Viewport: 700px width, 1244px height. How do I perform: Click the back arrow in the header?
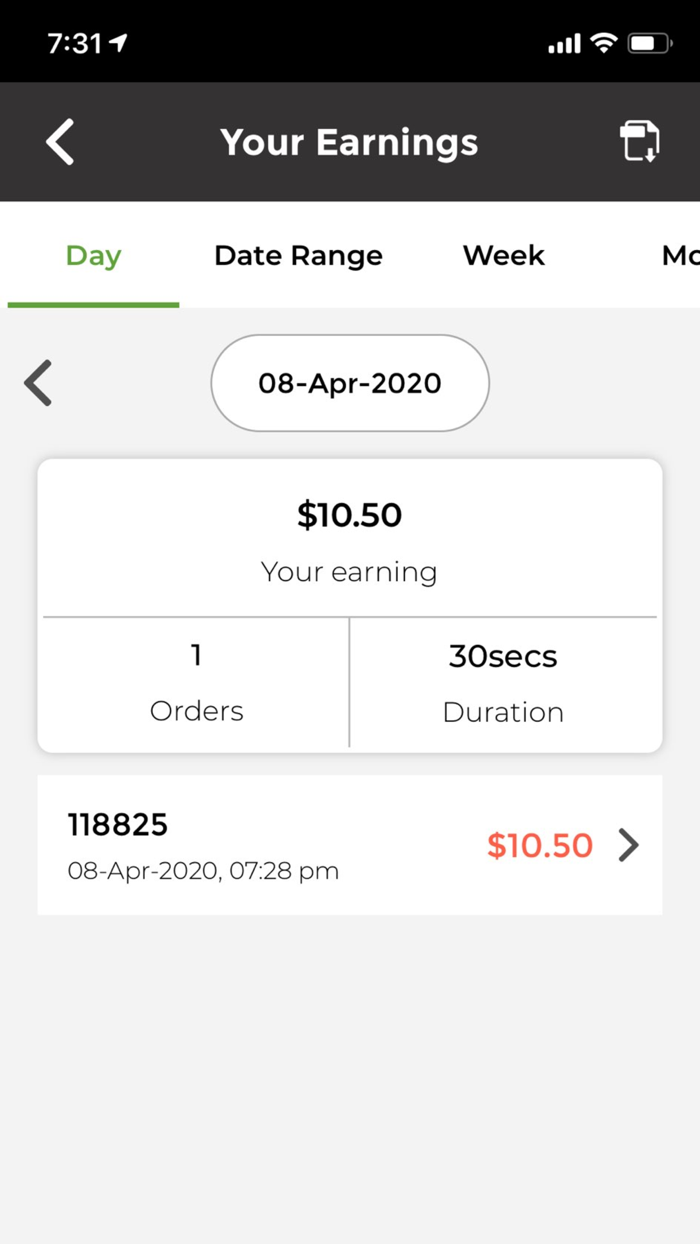click(x=59, y=141)
